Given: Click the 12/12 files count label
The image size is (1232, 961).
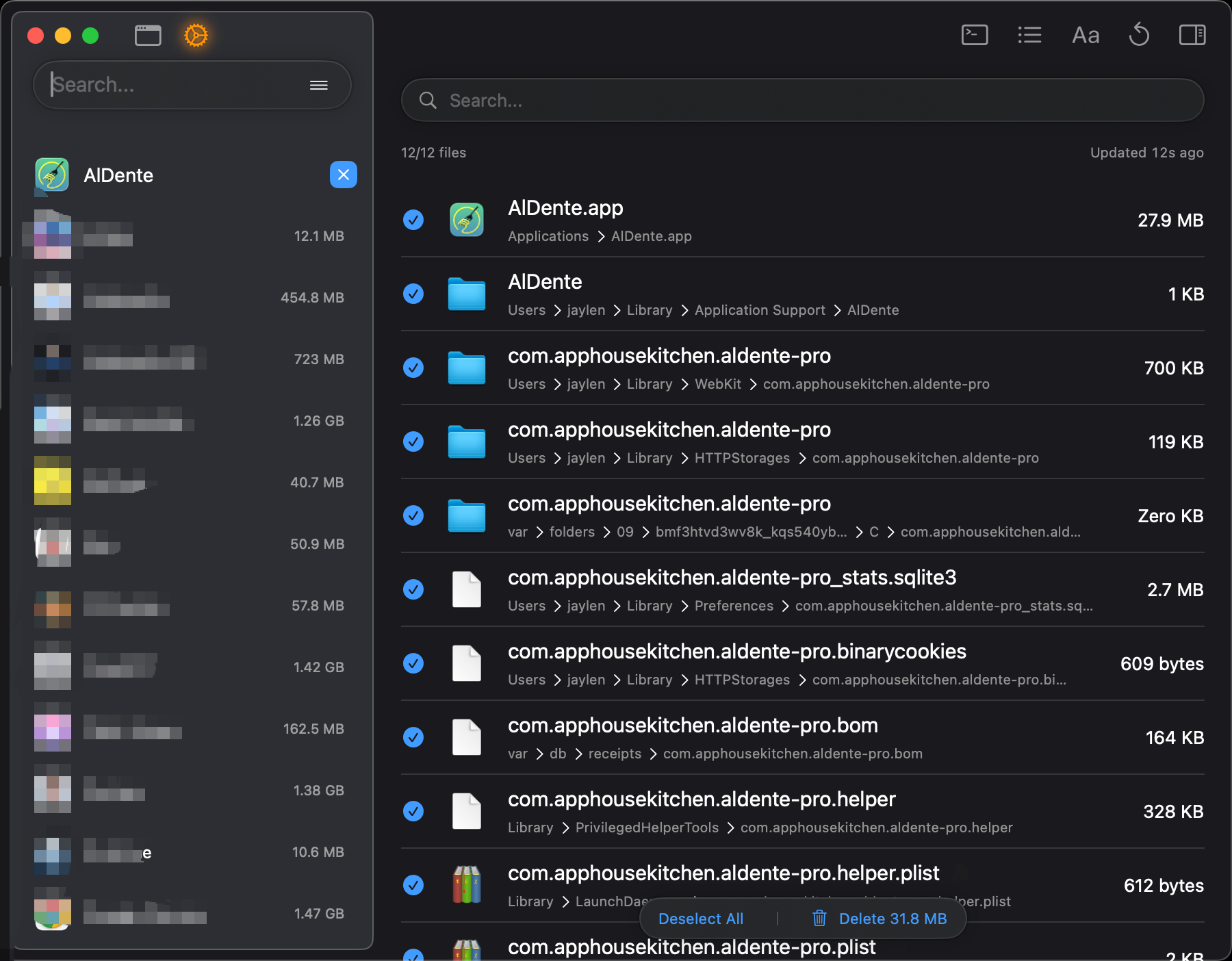Looking at the screenshot, I should pos(433,153).
